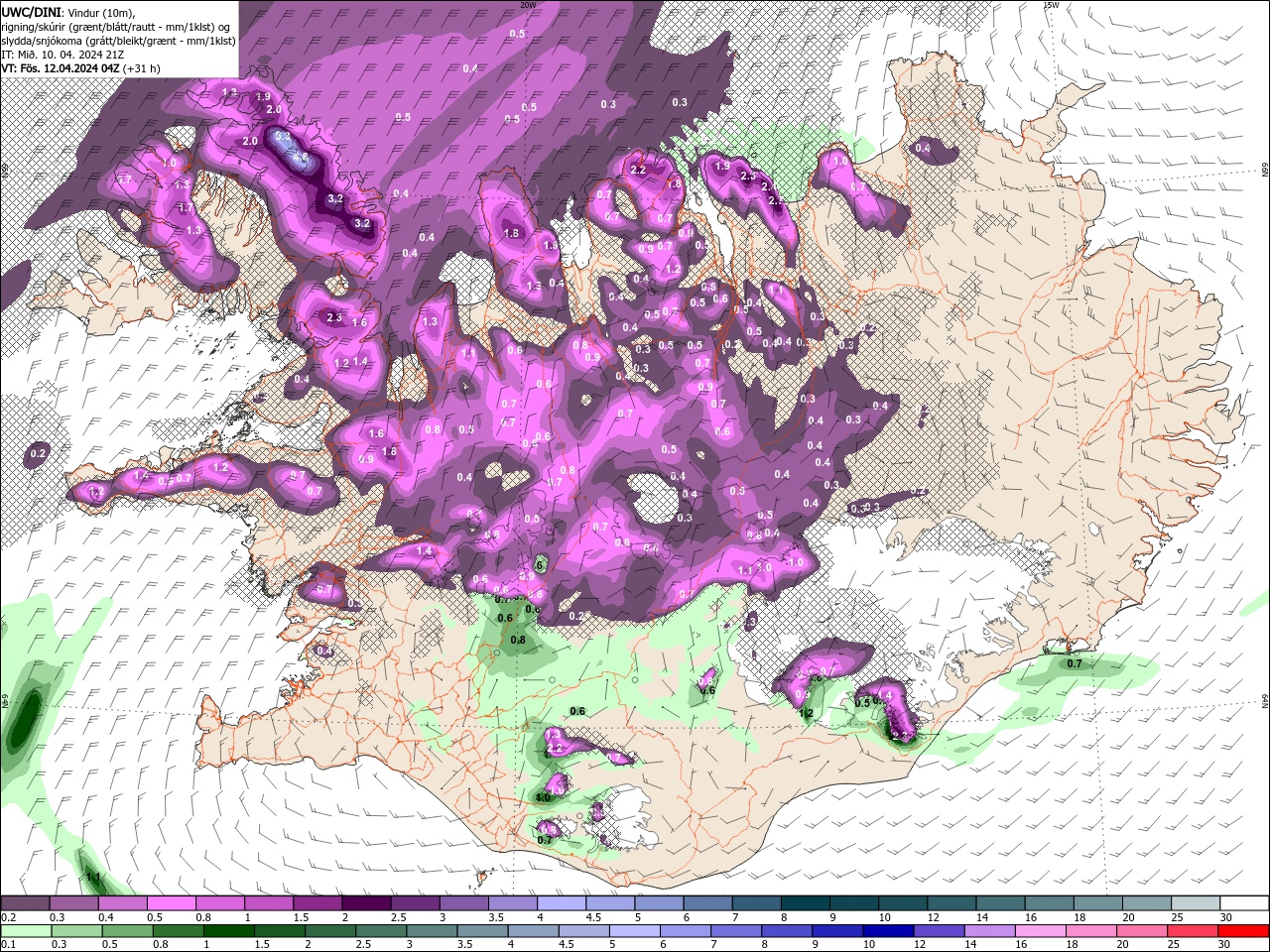Pick the snow legend swatch between 4 and 4.5
Viewport: 1270px width, 952px height.
(x=562, y=903)
